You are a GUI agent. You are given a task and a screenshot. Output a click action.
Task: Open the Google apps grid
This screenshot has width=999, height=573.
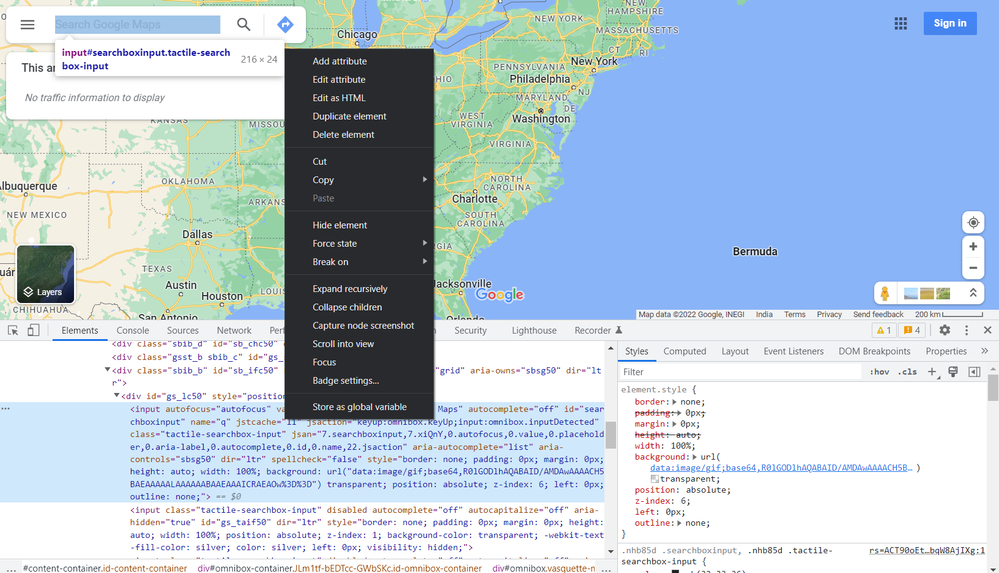click(901, 23)
